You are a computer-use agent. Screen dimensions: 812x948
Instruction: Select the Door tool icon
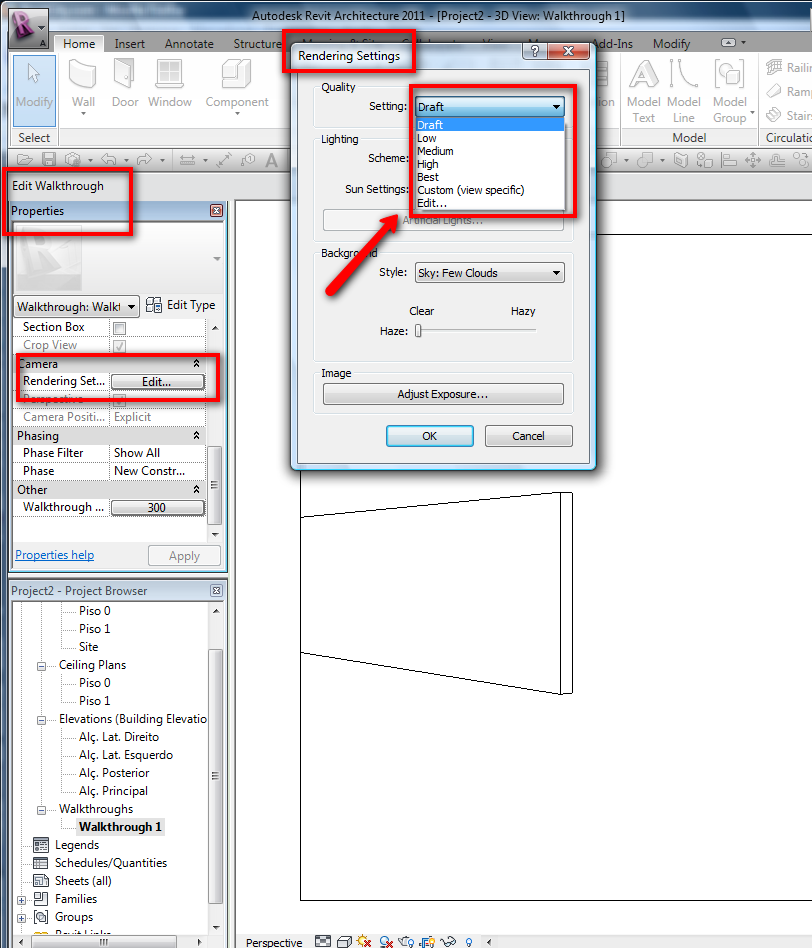click(x=125, y=74)
